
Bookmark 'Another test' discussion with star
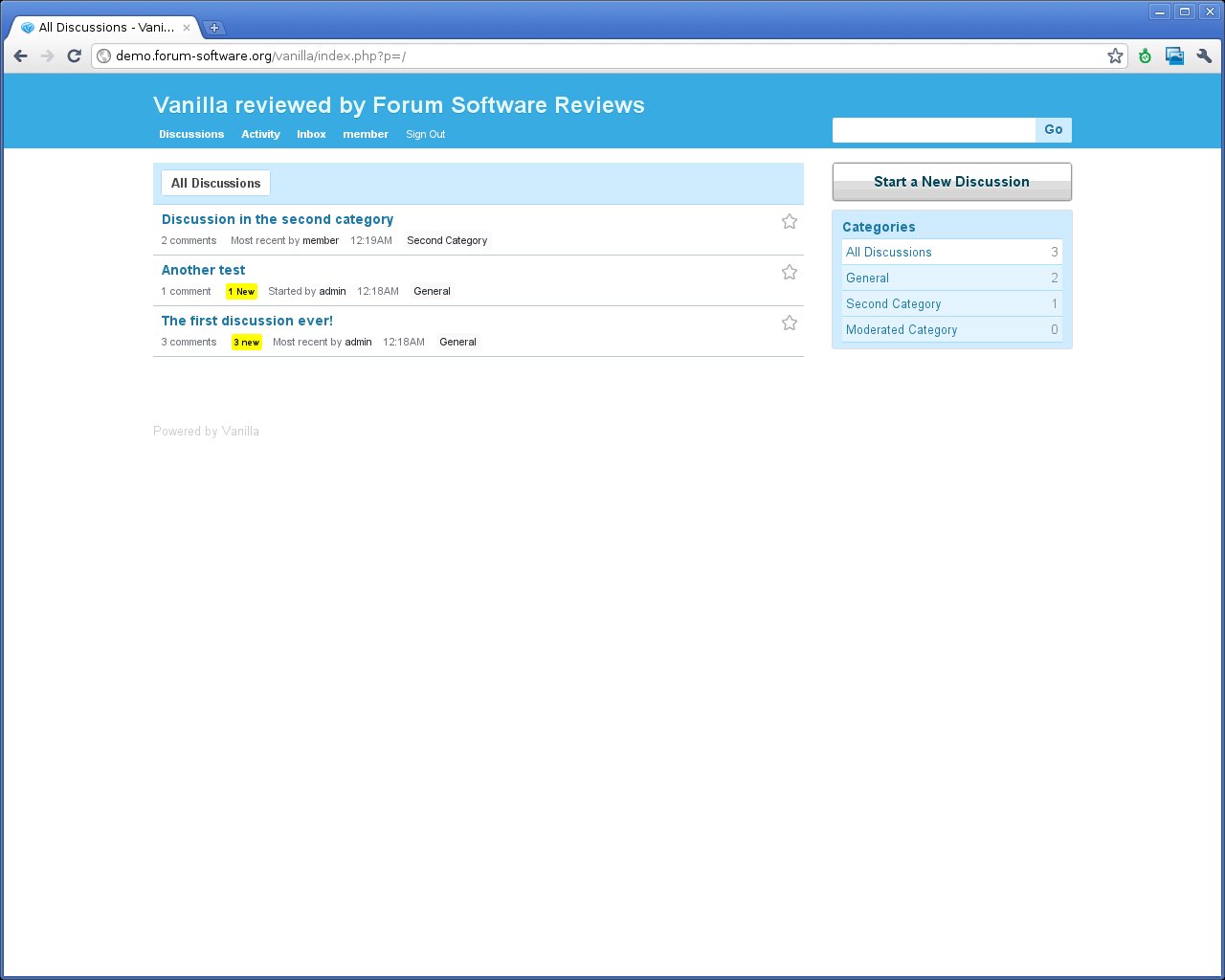790,272
